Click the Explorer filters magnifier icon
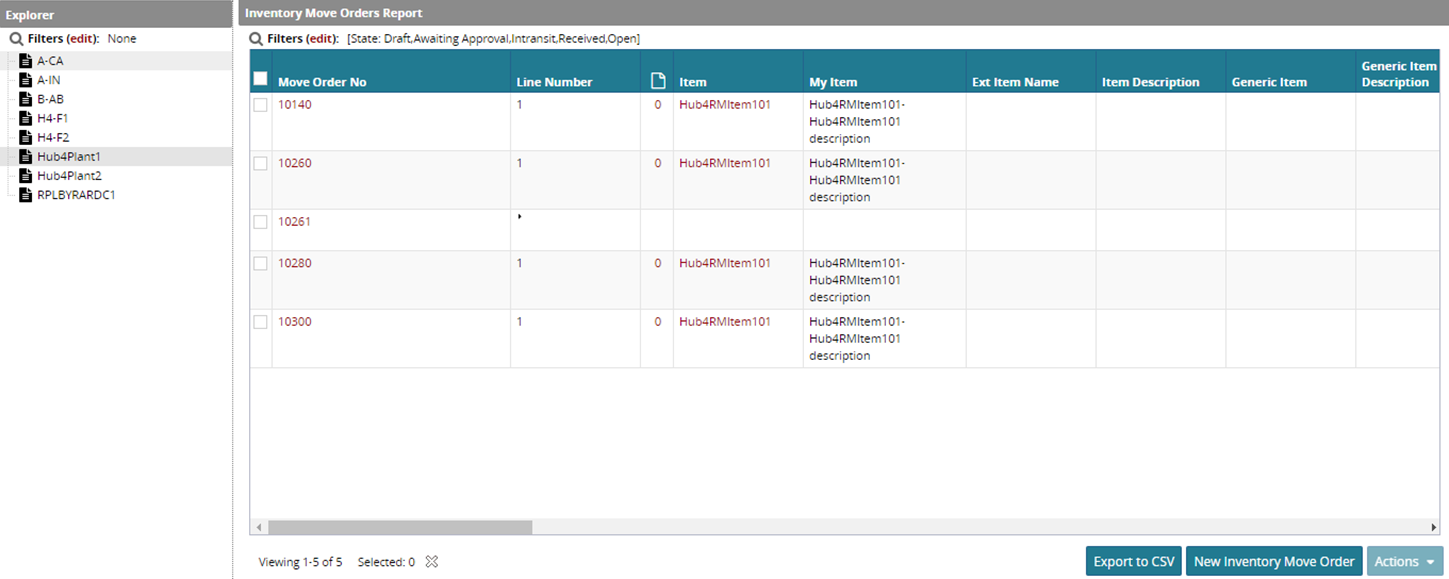Image resolution: width=1449 pixels, height=579 pixels. point(16,39)
